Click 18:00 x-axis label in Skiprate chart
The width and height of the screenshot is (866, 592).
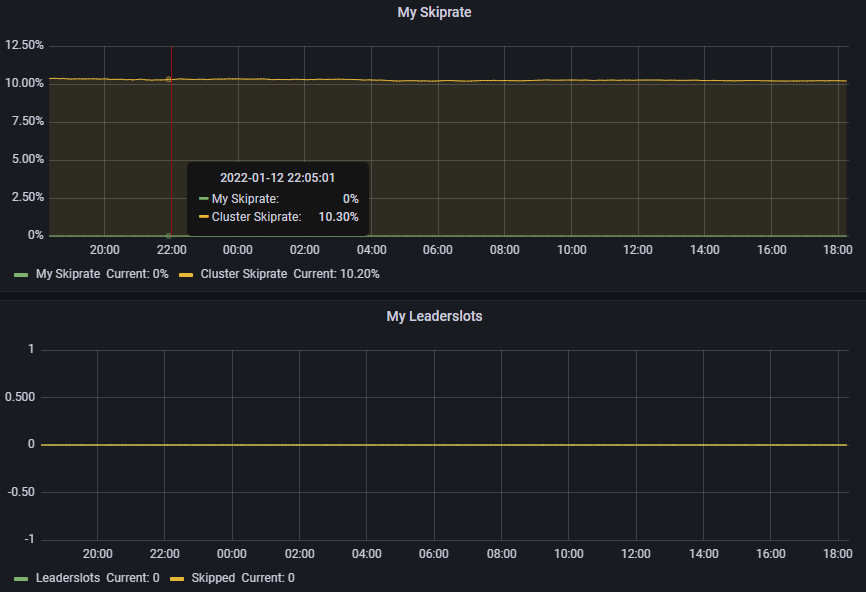coord(838,250)
